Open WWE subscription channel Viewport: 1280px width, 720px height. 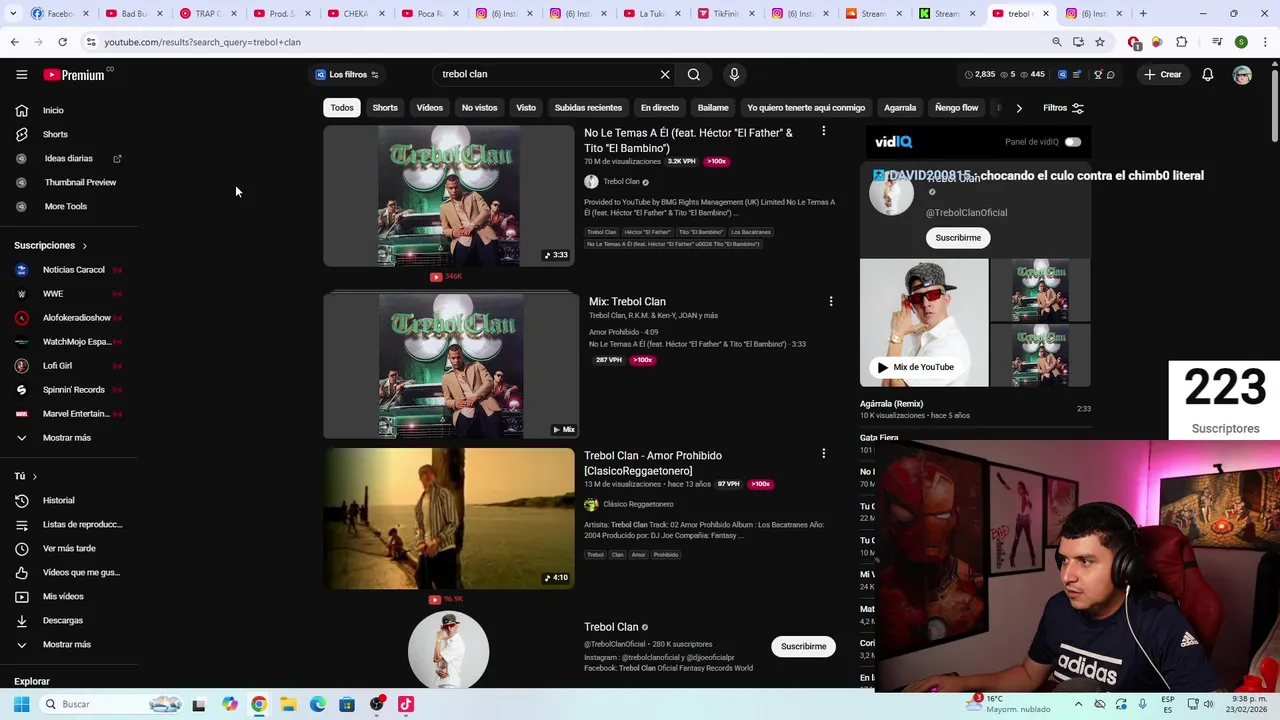coord(53,294)
